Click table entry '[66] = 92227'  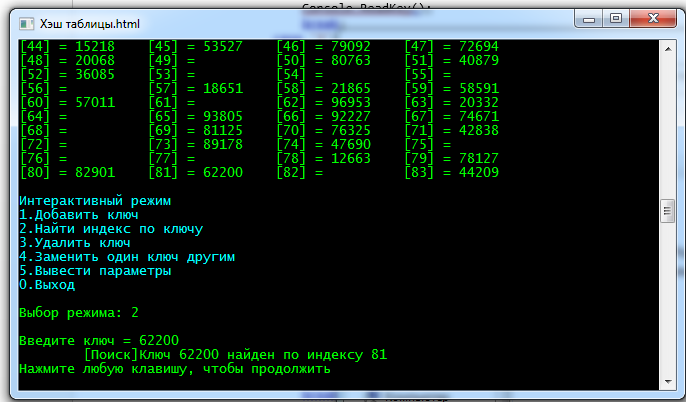tap(323, 116)
